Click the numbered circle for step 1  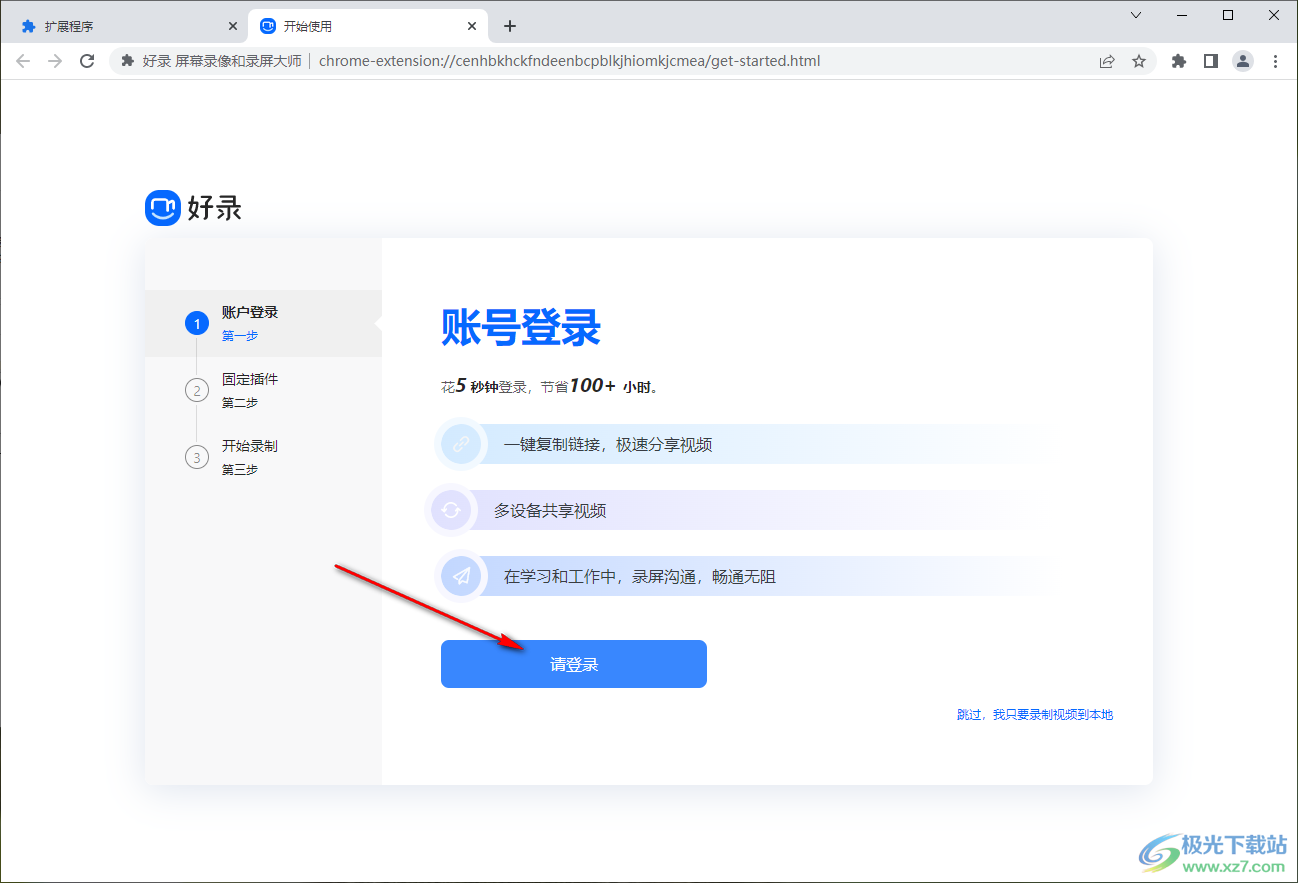tap(197, 323)
